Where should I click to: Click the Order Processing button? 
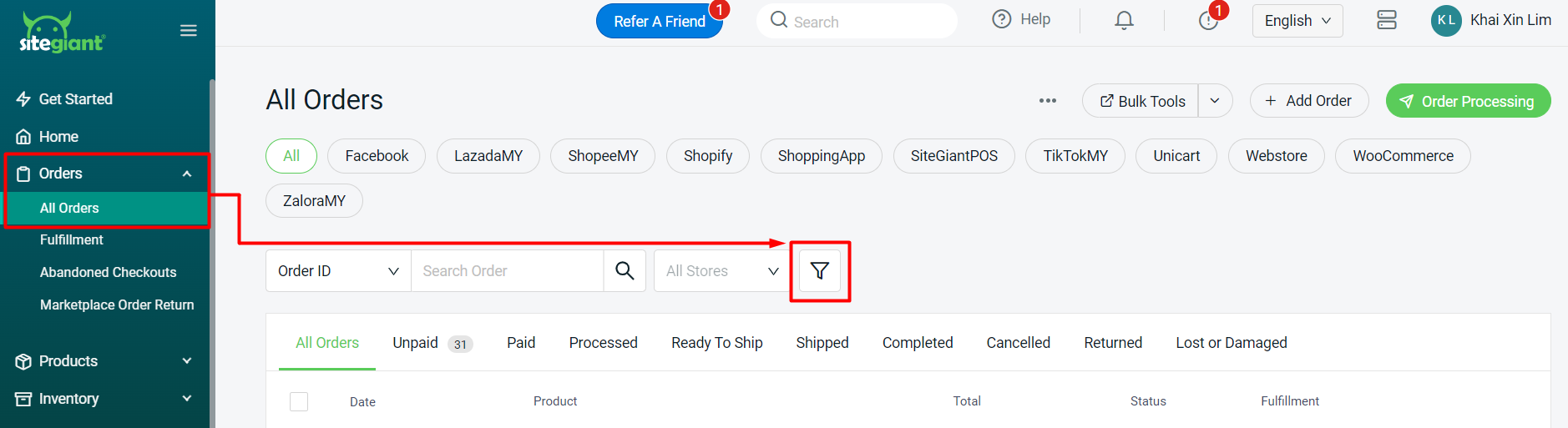[x=1468, y=101]
